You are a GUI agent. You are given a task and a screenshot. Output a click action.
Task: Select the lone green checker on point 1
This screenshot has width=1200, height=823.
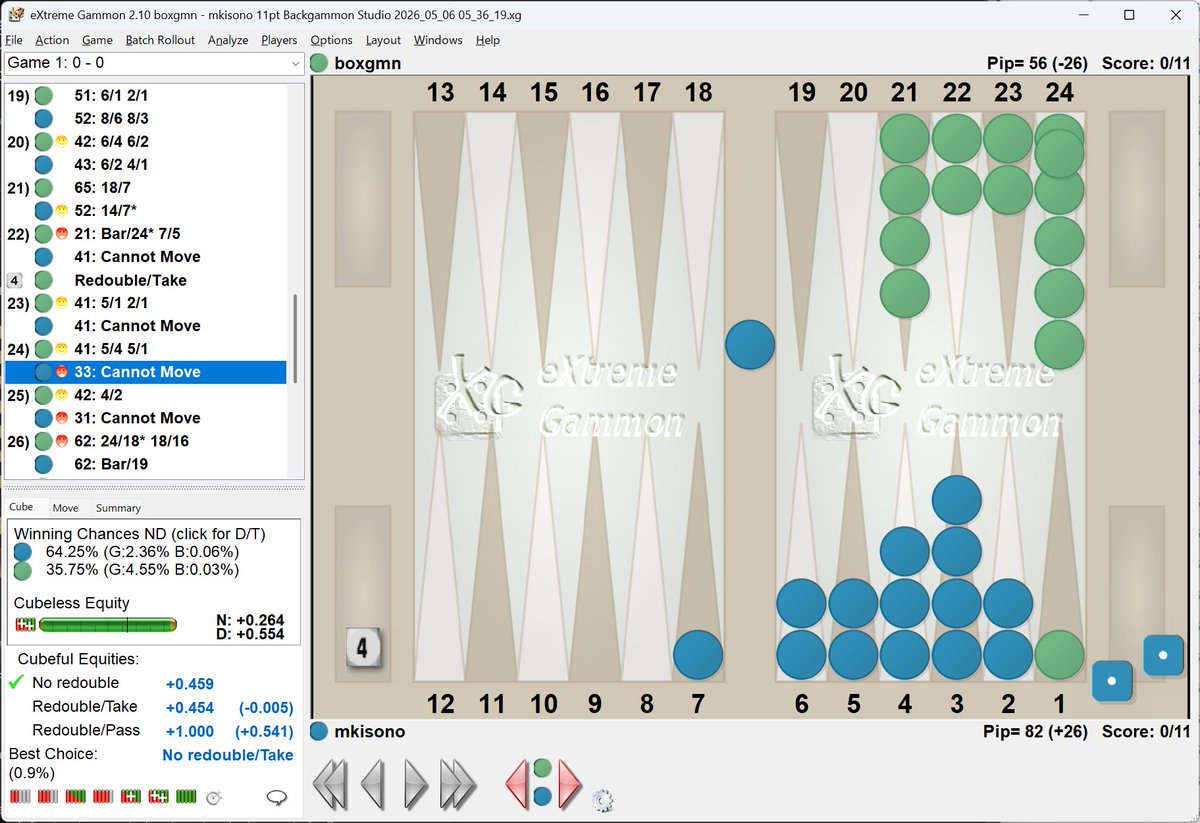pos(1059,655)
